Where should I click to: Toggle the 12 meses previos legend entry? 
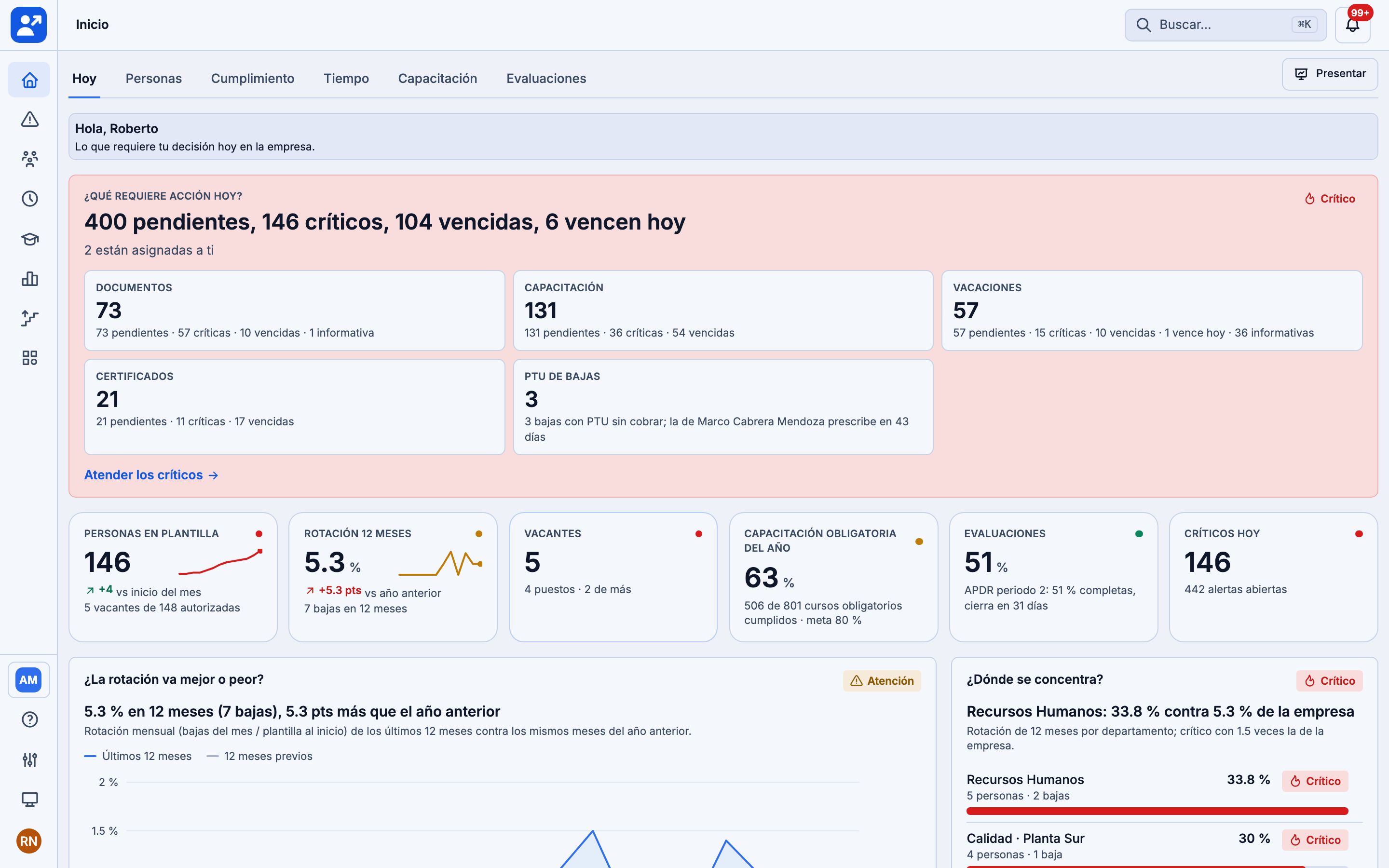tap(259, 756)
